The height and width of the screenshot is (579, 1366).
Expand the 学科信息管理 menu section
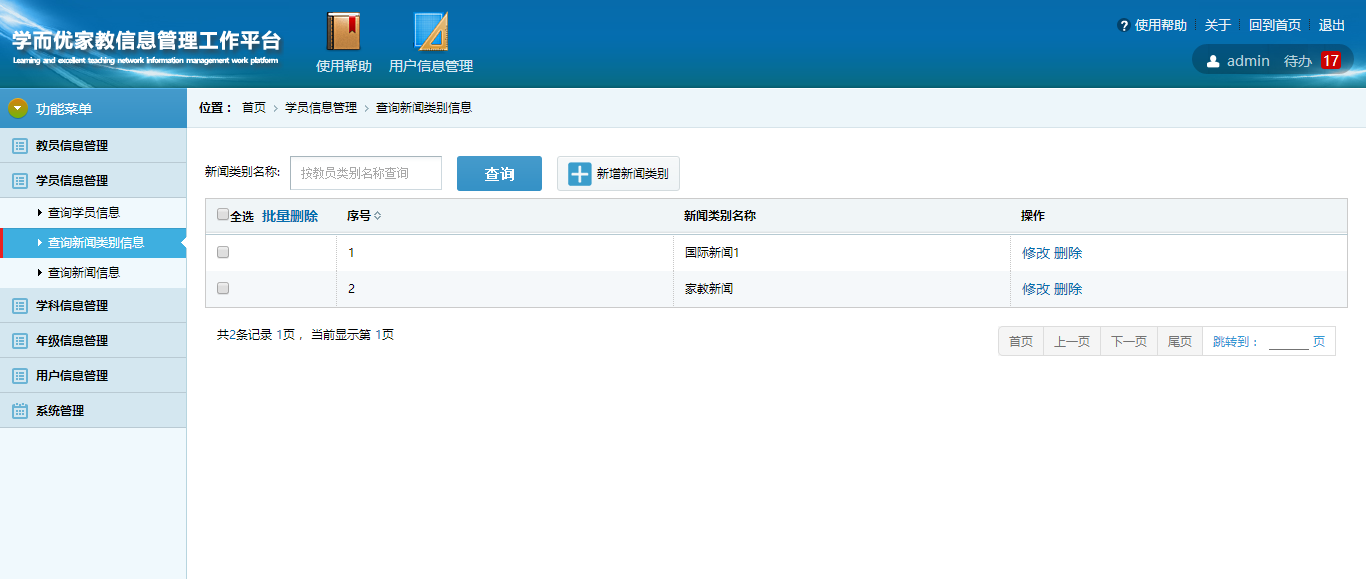tap(72, 306)
